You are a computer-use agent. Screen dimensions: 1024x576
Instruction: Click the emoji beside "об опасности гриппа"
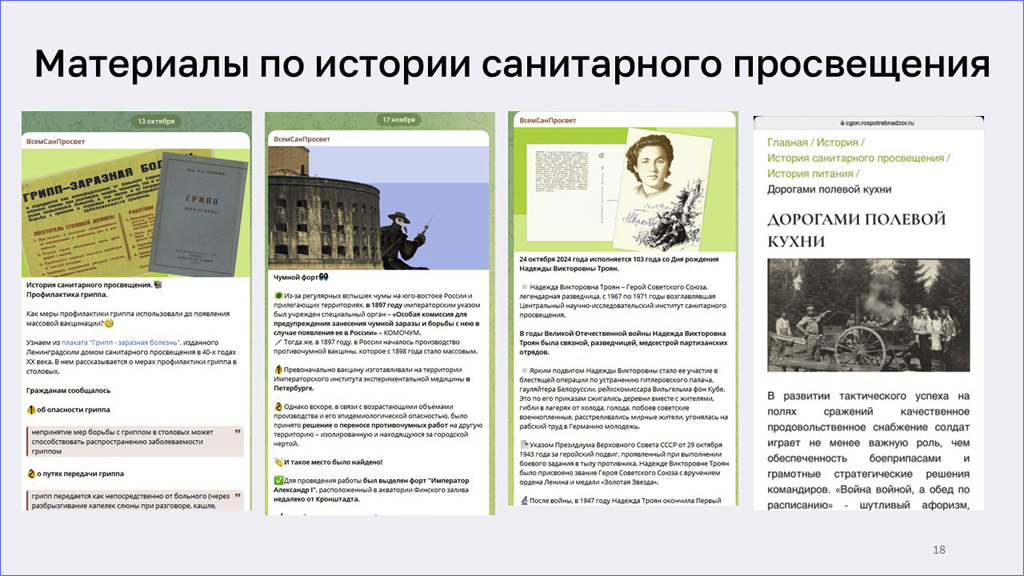coord(32,409)
